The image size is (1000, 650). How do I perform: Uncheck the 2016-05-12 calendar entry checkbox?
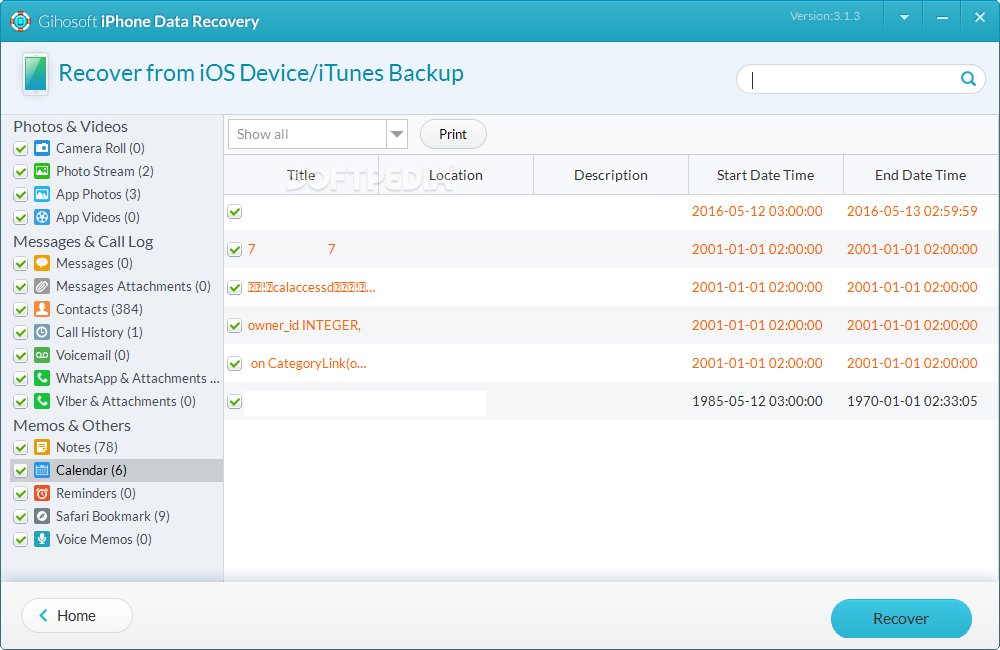[235, 211]
